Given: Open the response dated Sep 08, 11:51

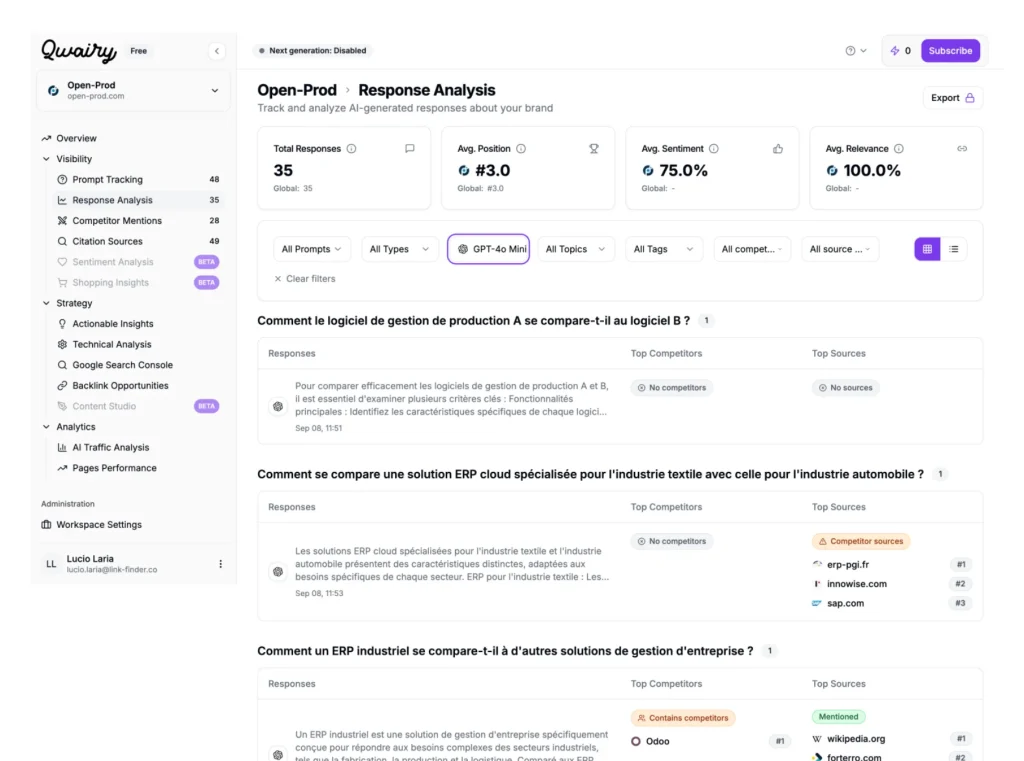Looking at the screenshot, I should (452, 406).
